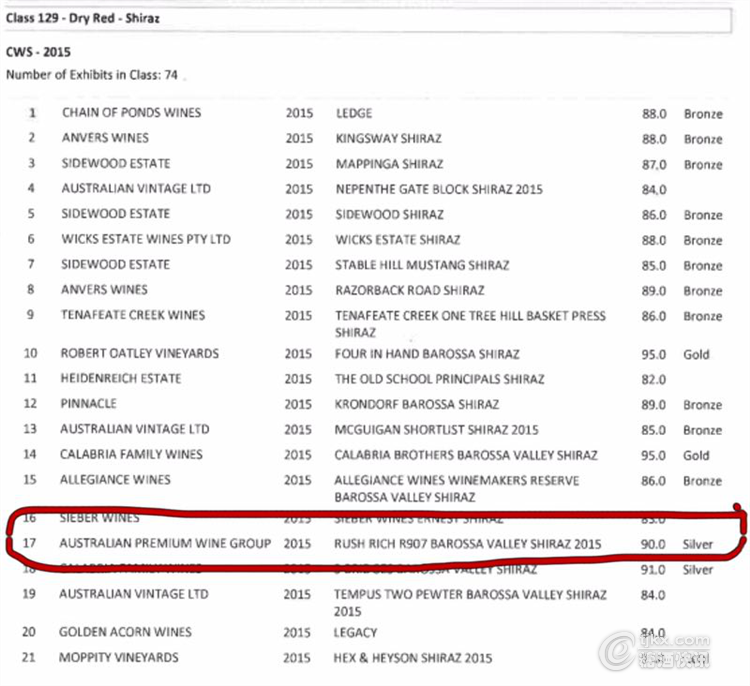750x686 pixels.
Task: Select "CHAIN OF PONDS WINES" exhibitor
Action: point(132,113)
